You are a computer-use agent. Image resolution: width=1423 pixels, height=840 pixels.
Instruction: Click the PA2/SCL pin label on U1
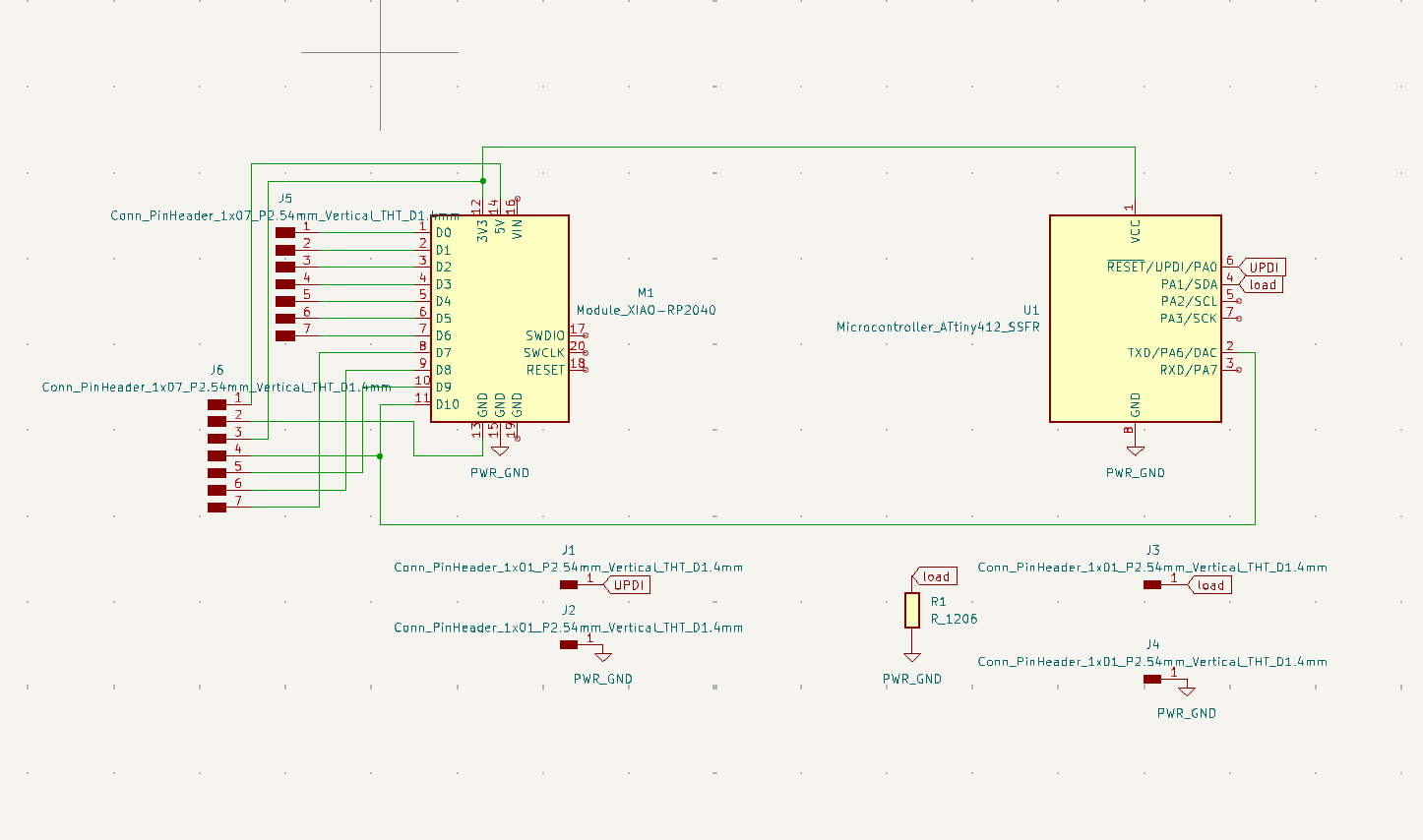coord(1189,302)
